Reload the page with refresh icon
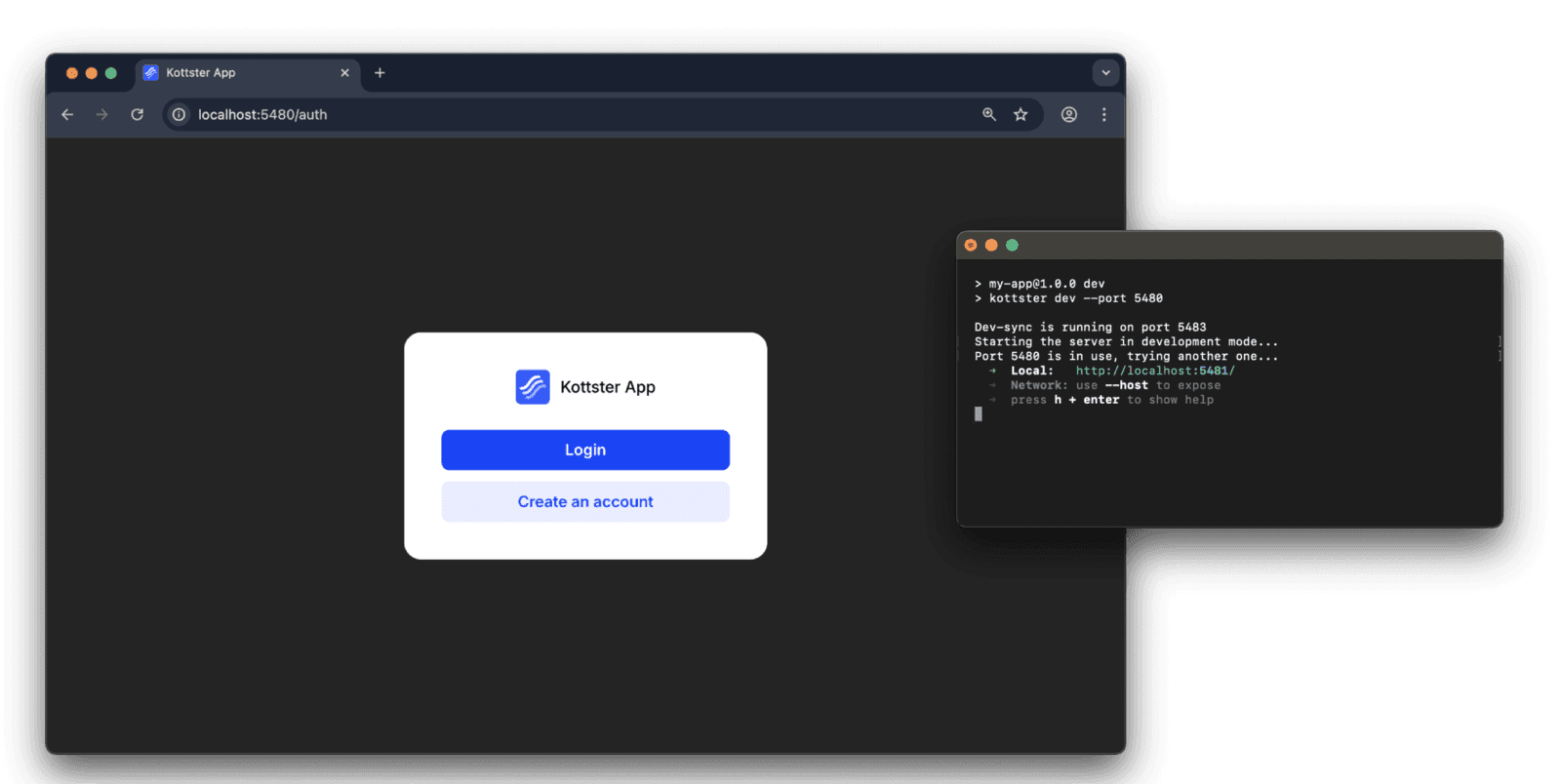This screenshot has width=1561, height=784. click(137, 114)
